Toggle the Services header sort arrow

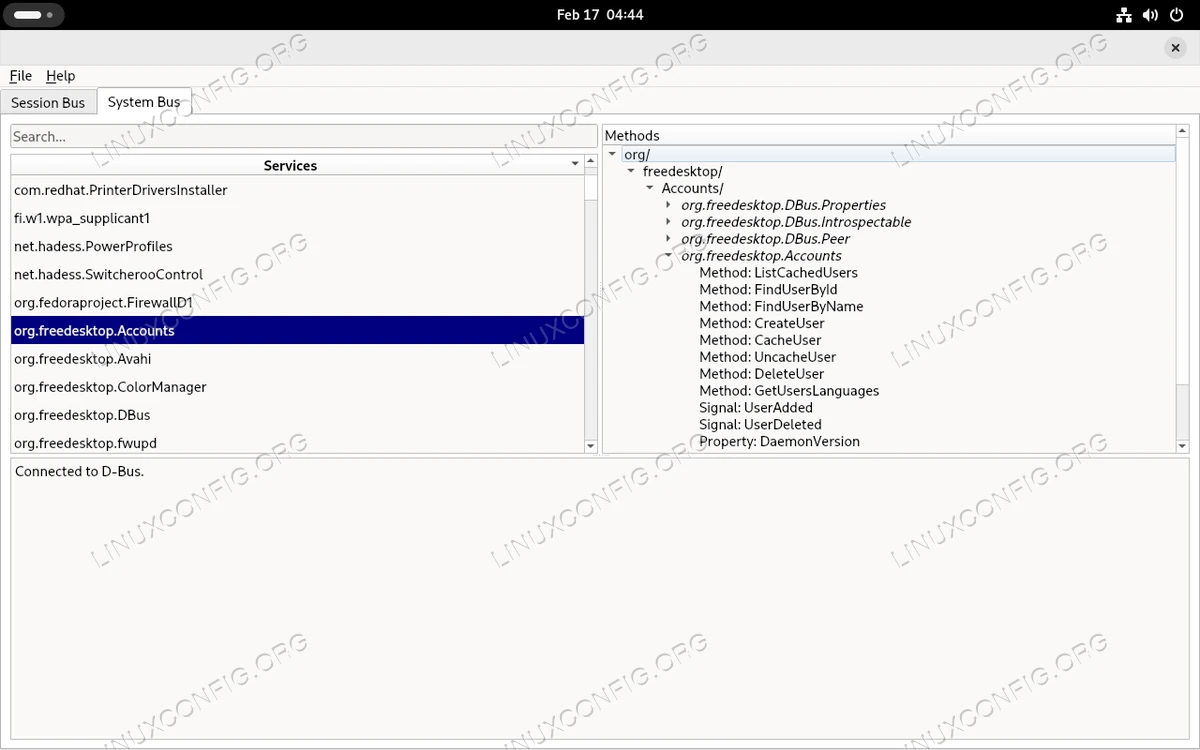click(x=575, y=164)
